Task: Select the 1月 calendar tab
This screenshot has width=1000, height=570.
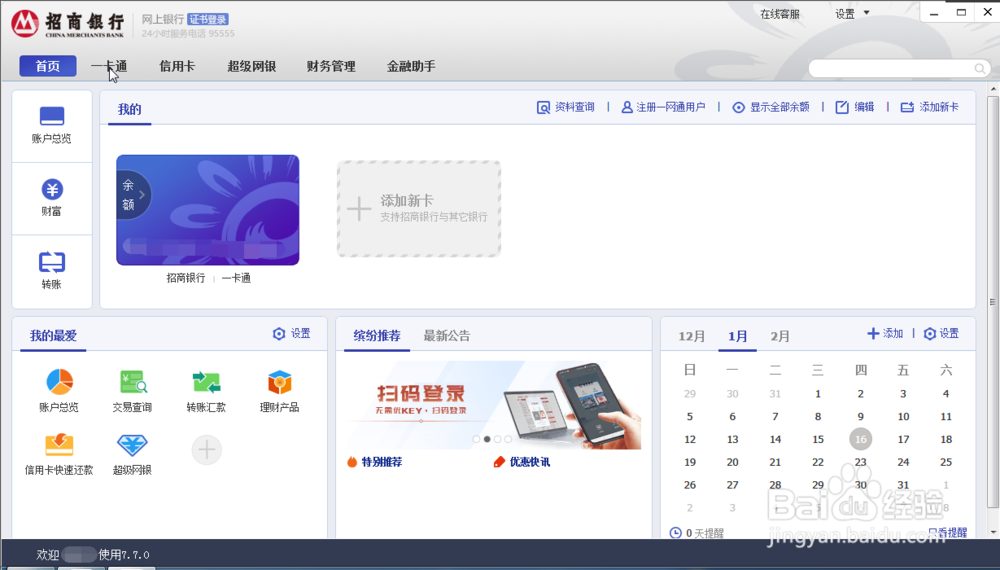Action: click(738, 337)
